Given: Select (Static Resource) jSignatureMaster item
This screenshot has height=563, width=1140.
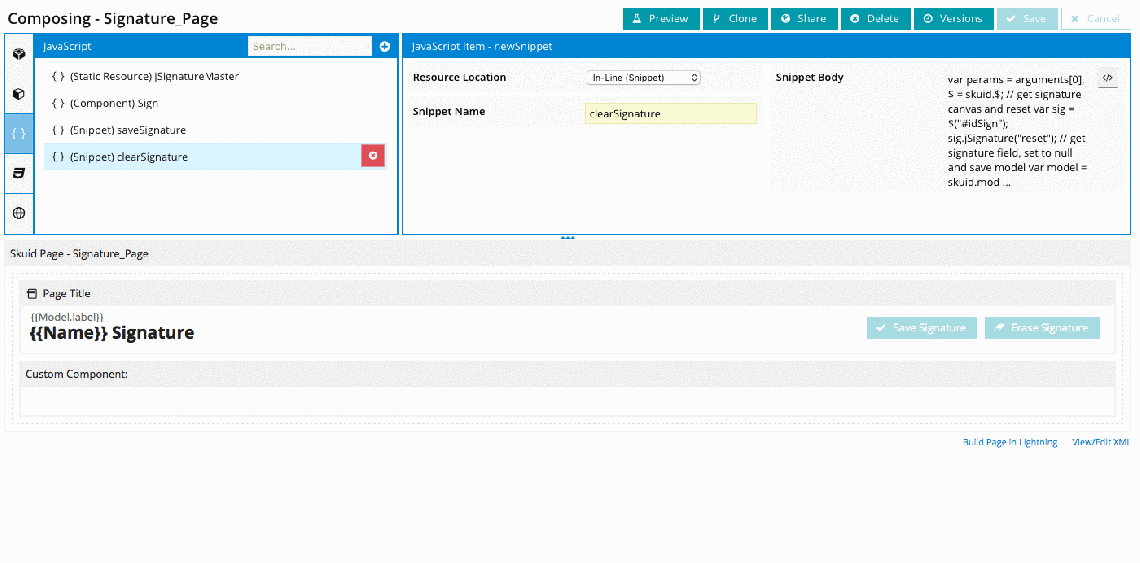Looking at the screenshot, I should tap(154, 76).
